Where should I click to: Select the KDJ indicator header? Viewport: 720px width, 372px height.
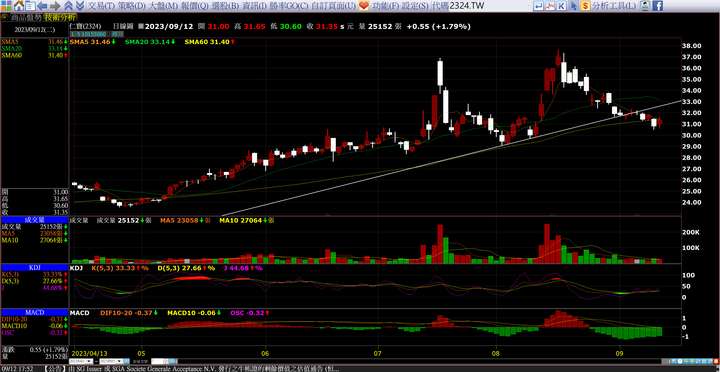click(x=34, y=267)
